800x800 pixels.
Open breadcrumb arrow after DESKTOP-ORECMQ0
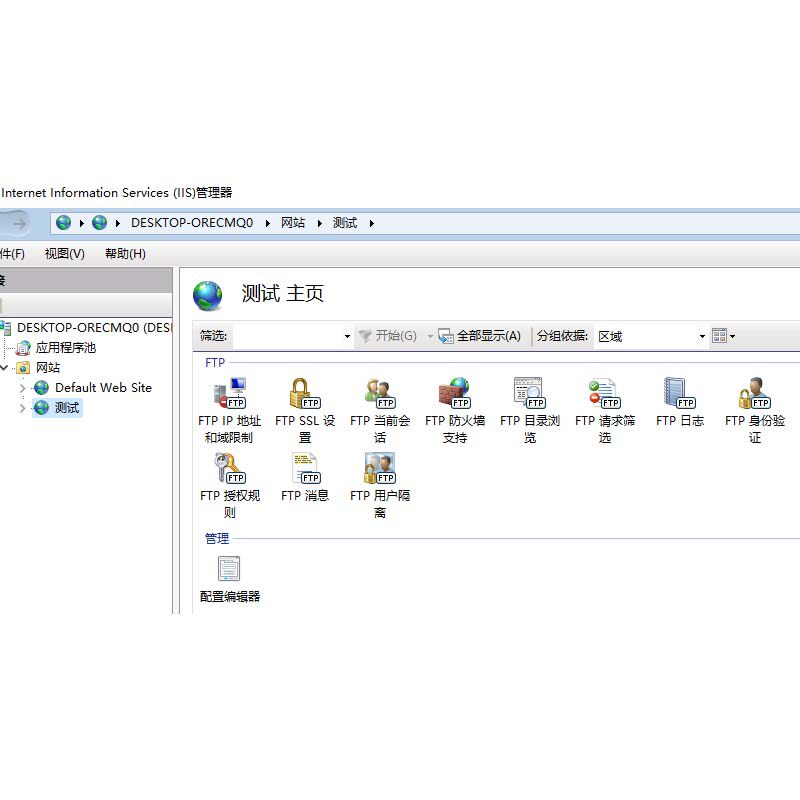click(x=267, y=223)
